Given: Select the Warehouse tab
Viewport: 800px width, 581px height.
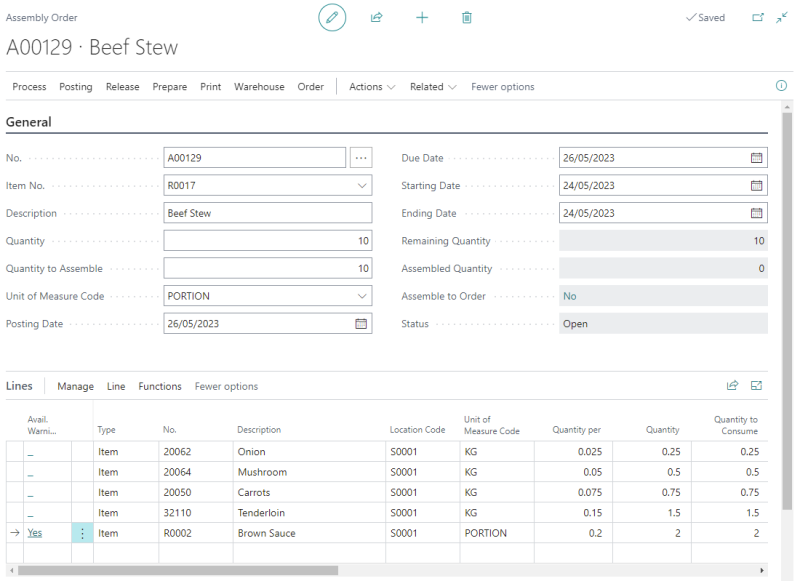Looking at the screenshot, I should tap(259, 87).
